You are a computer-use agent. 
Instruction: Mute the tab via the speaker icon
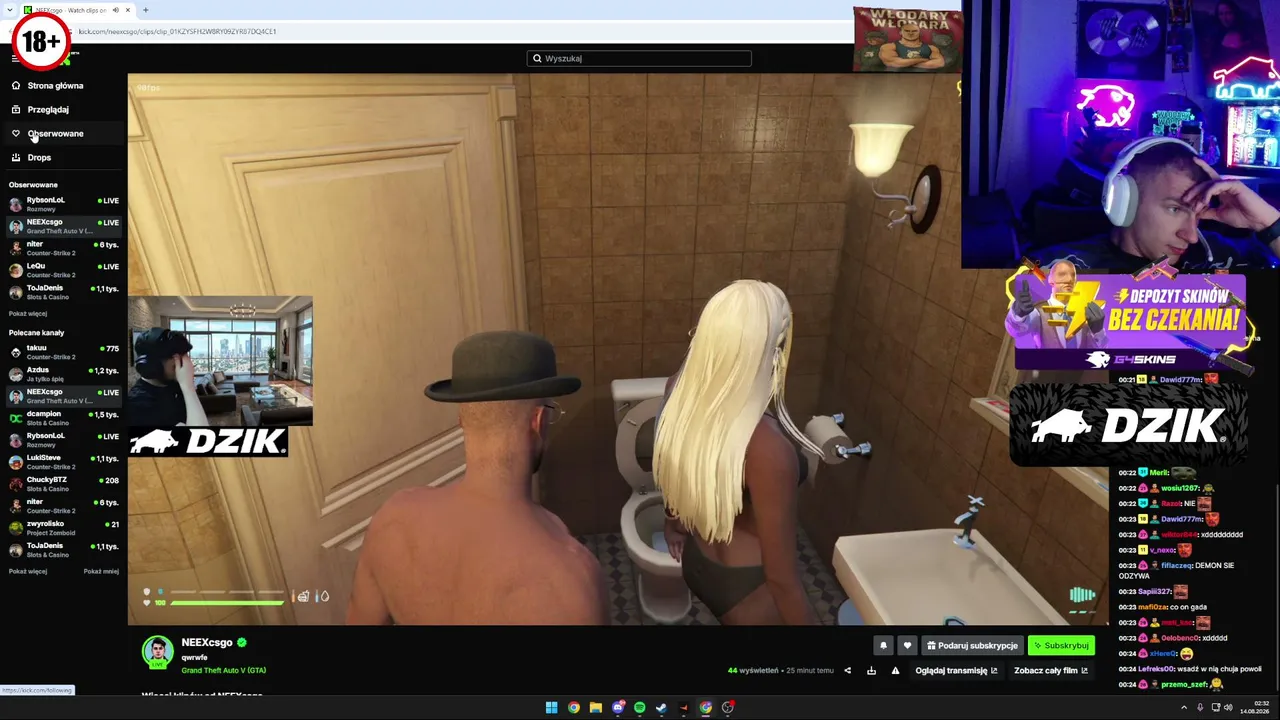point(115,10)
